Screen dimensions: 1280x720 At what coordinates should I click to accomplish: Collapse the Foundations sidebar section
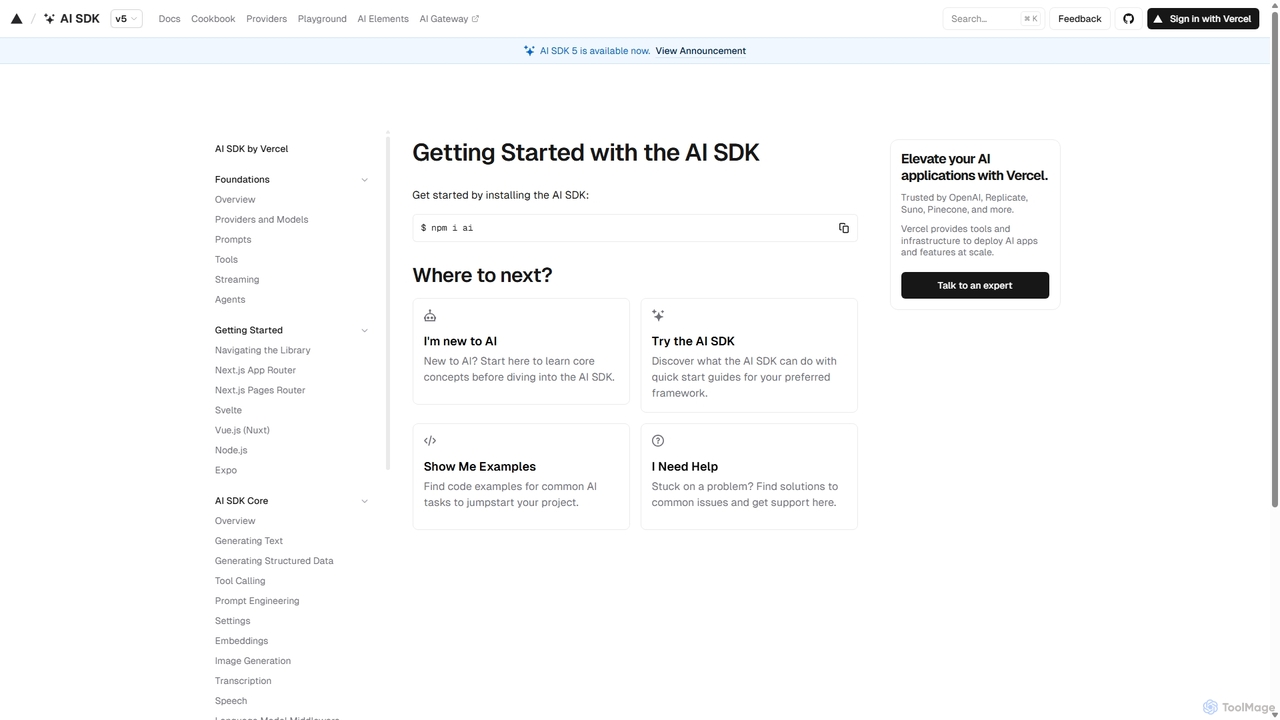(x=364, y=180)
